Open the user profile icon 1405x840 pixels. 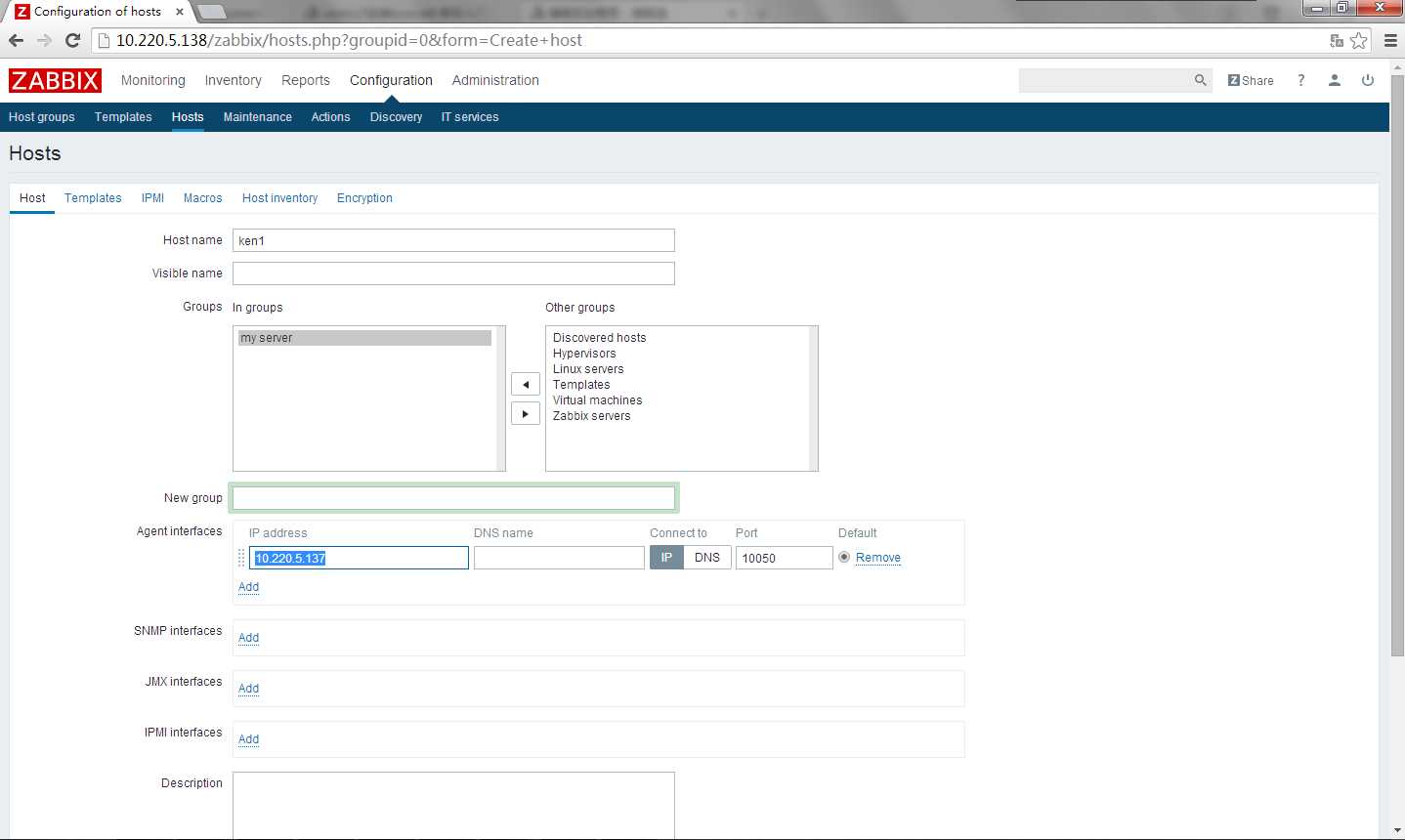tap(1335, 80)
